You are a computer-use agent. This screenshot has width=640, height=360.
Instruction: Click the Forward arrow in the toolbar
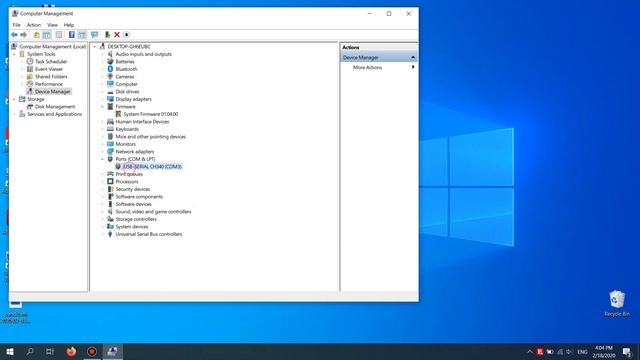[x=24, y=35]
